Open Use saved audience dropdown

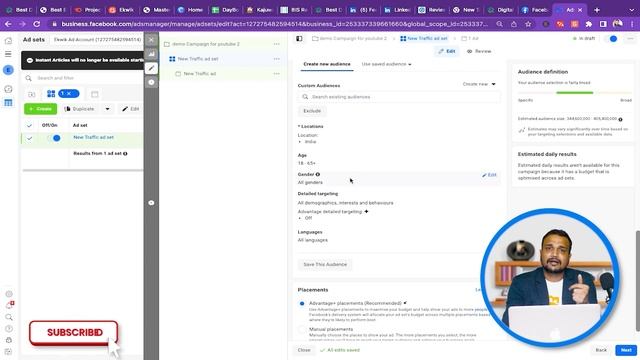[386, 64]
